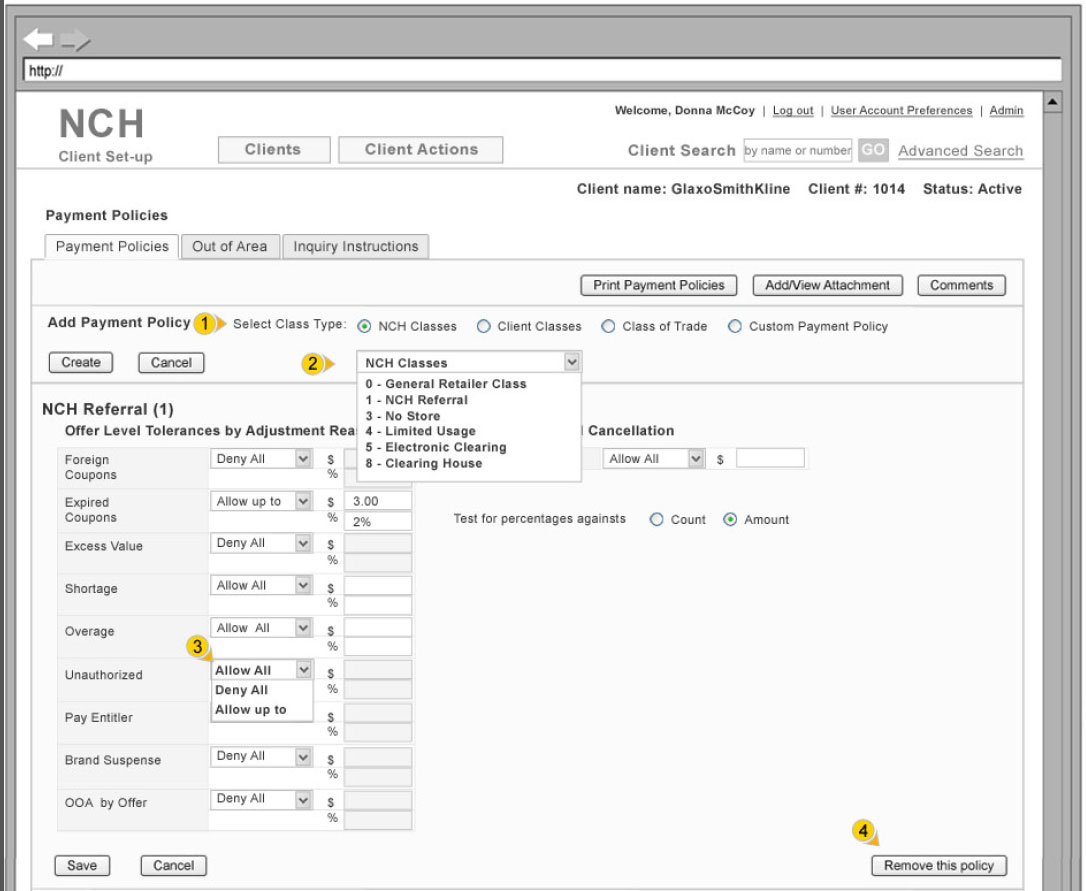Click the Print Payment Policies button
Image resolution: width=1086 pixels, height=891 pixels.
(658, 285)
